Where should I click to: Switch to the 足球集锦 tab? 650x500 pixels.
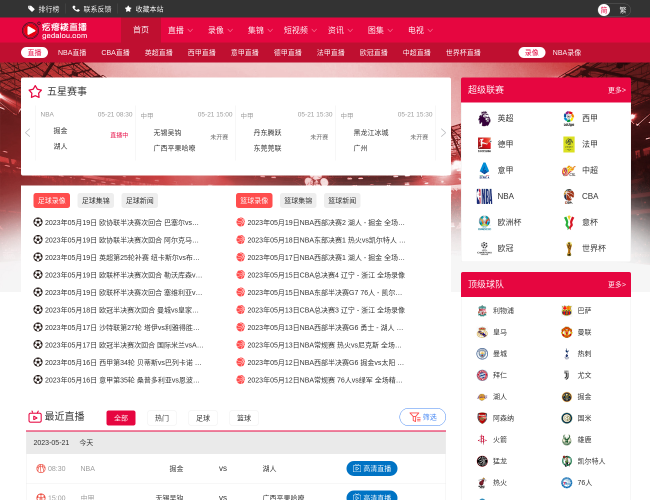pos(96,201)
